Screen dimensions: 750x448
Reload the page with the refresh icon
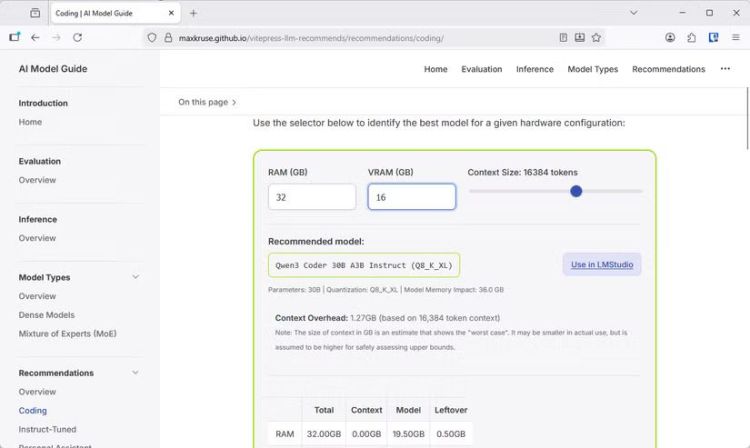(x=77, y=37)
